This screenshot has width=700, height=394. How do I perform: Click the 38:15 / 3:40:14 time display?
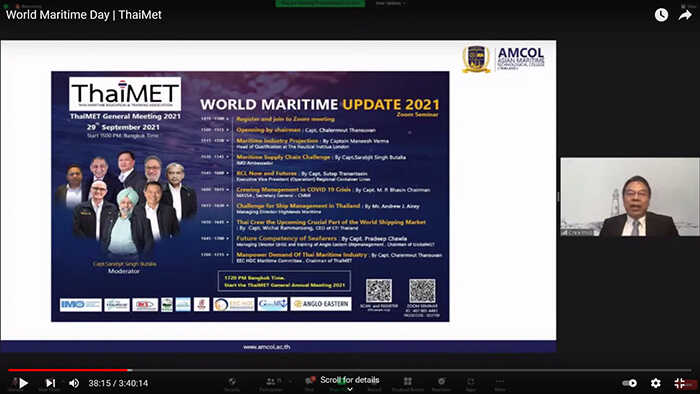tap(118, 383)
